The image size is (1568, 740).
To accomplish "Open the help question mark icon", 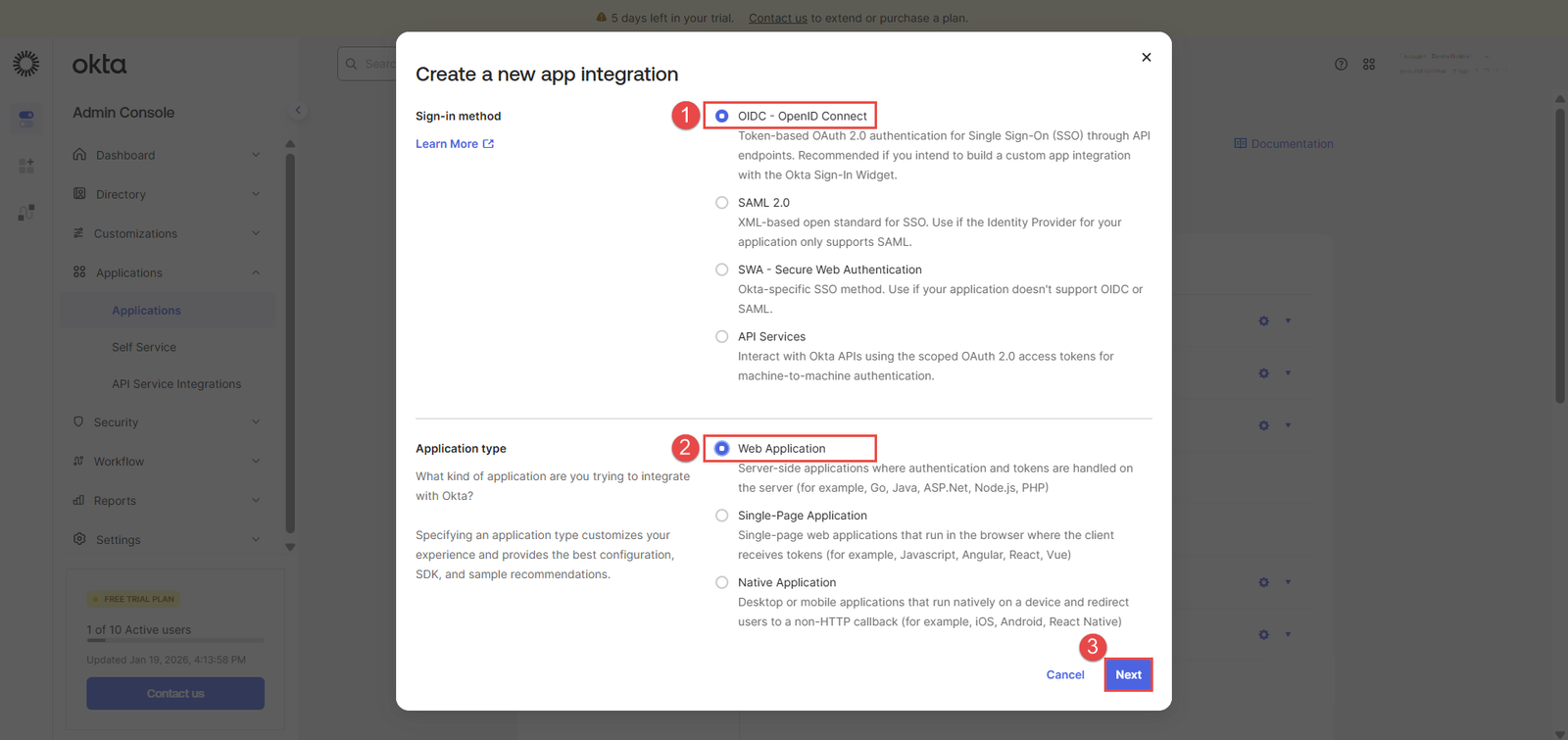I will click(x=1341, y=65).
